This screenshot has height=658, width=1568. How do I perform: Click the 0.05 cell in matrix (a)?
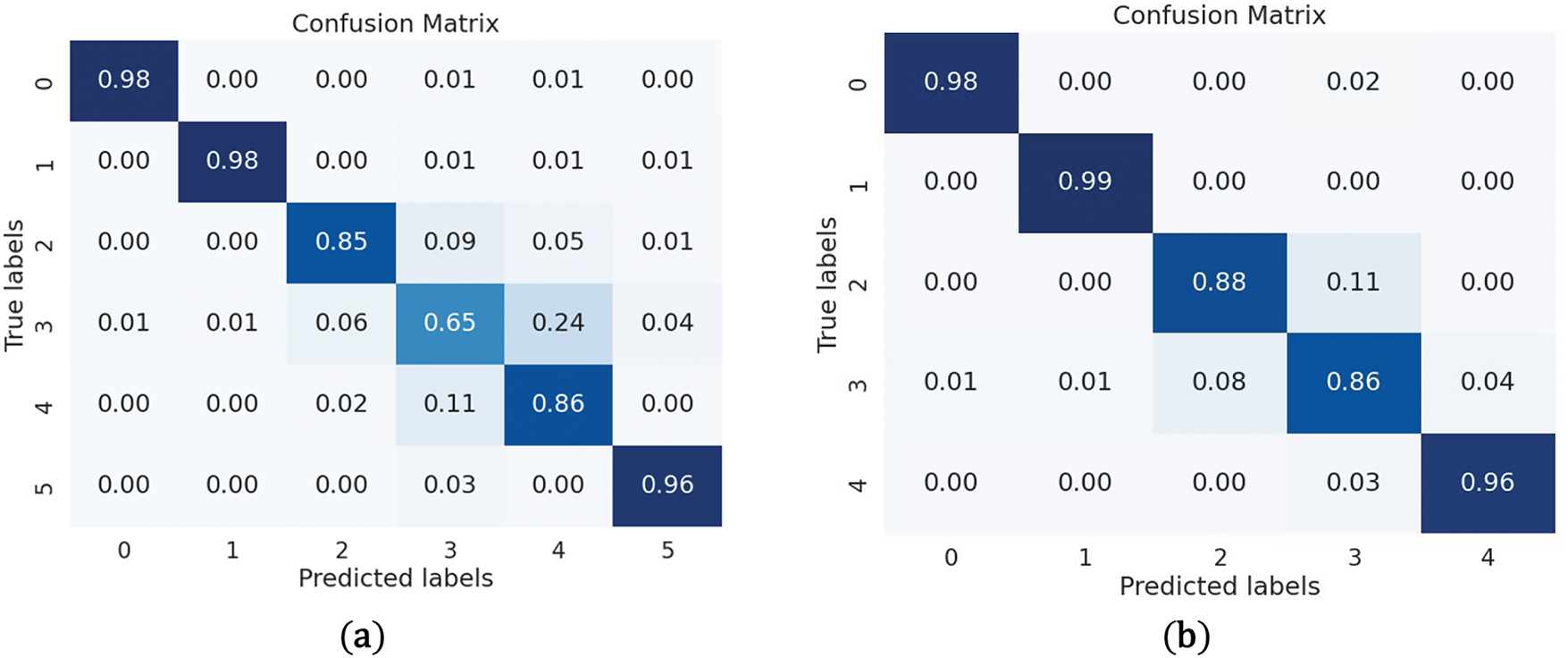[558, 242]
